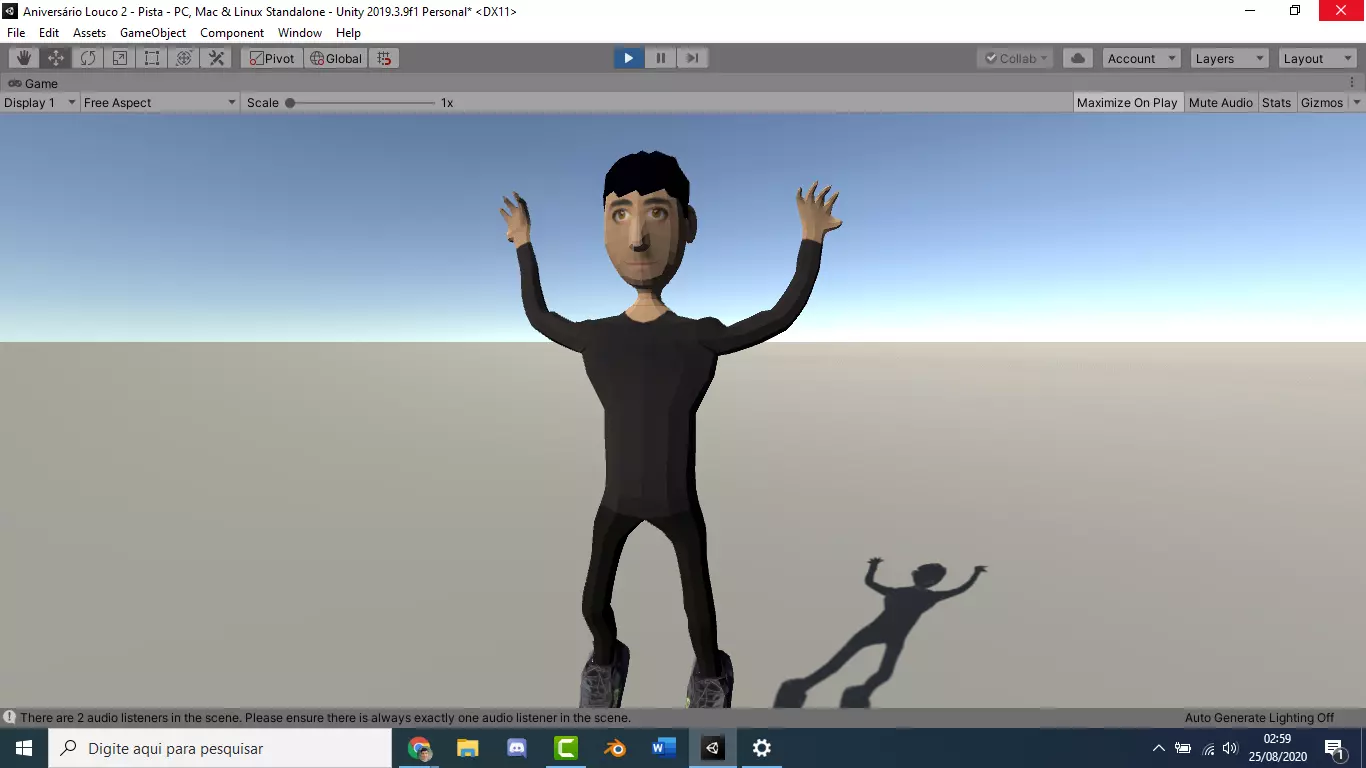Expand the Gizmos dropdown arrow

[x=1357, y=102]
